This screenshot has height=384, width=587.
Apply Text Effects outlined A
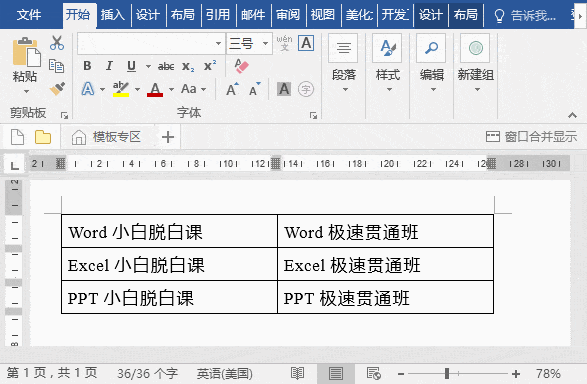[x=88, y=89]
